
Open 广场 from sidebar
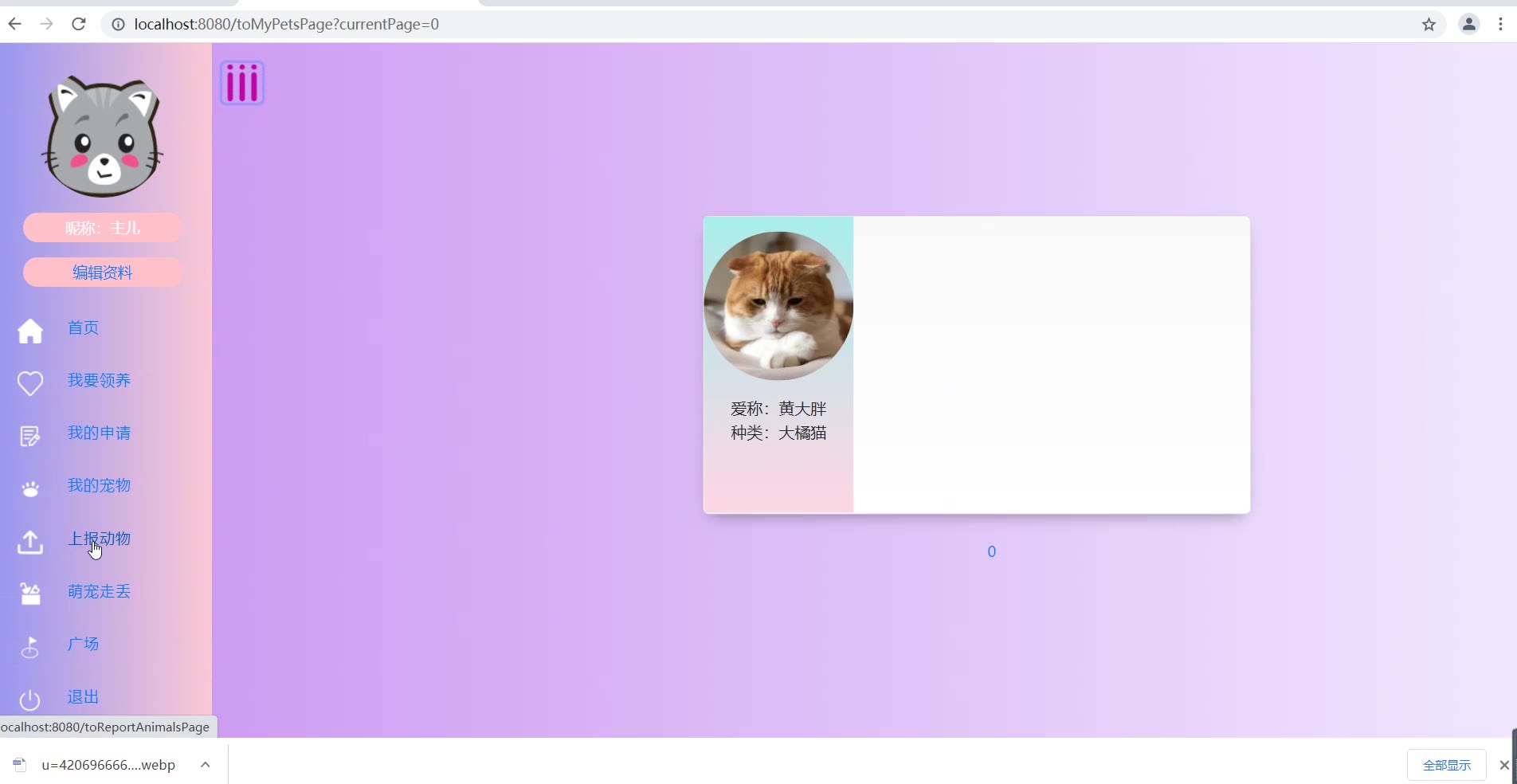tap(83, 644)
